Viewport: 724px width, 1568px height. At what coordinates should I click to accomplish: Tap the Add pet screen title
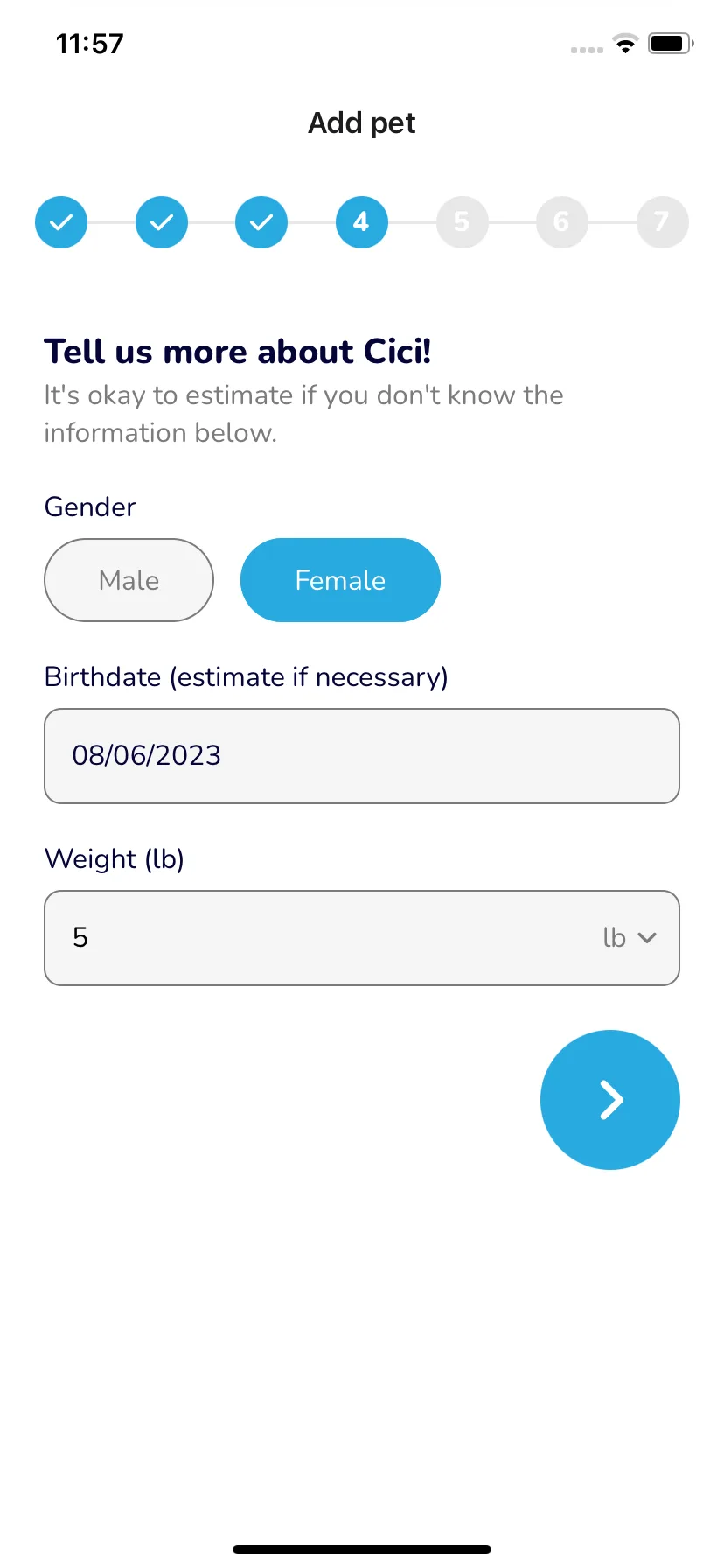tap(362, 123)
